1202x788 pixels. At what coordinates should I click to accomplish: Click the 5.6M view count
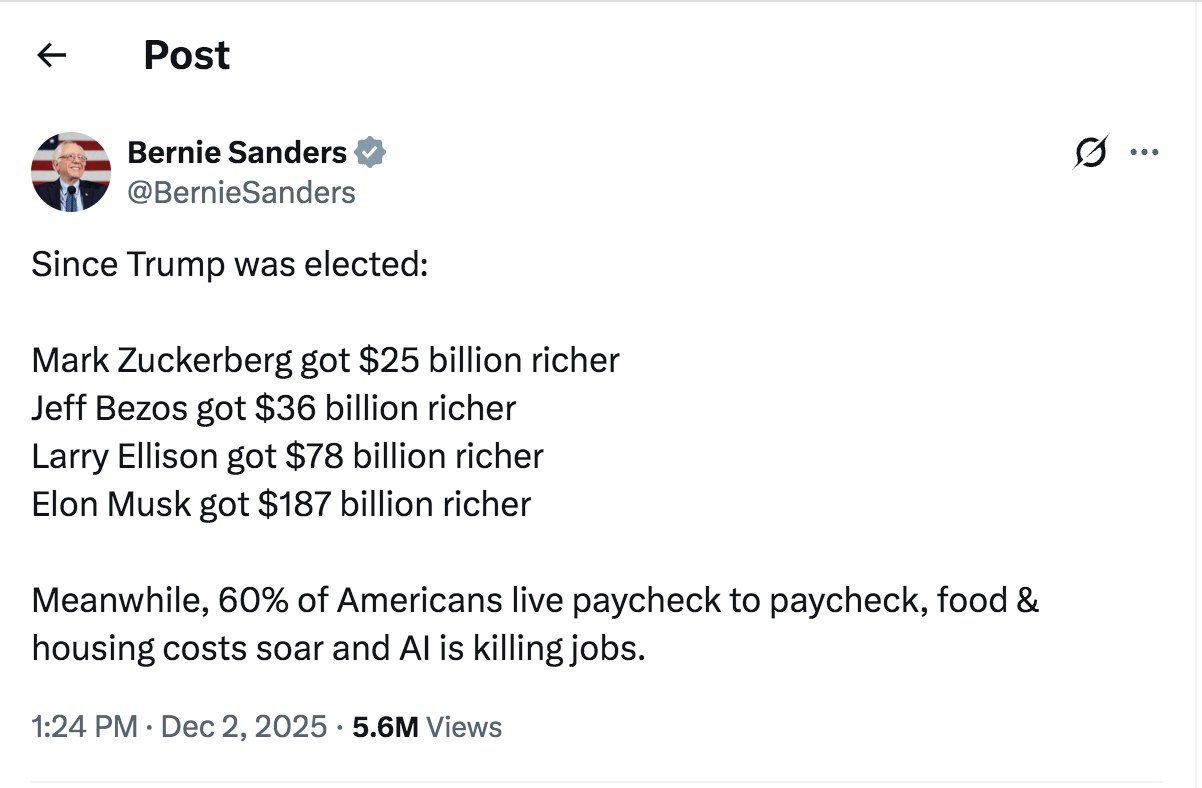click(385, 727)
